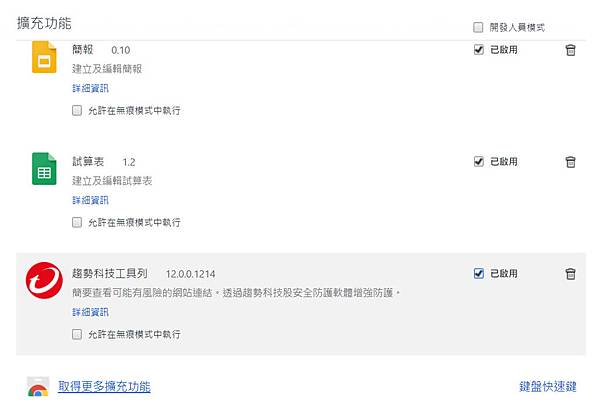View 詳細資訊 for the 試算表 extension
This screenshot has height=408, width=600.
tap(90, 200)
